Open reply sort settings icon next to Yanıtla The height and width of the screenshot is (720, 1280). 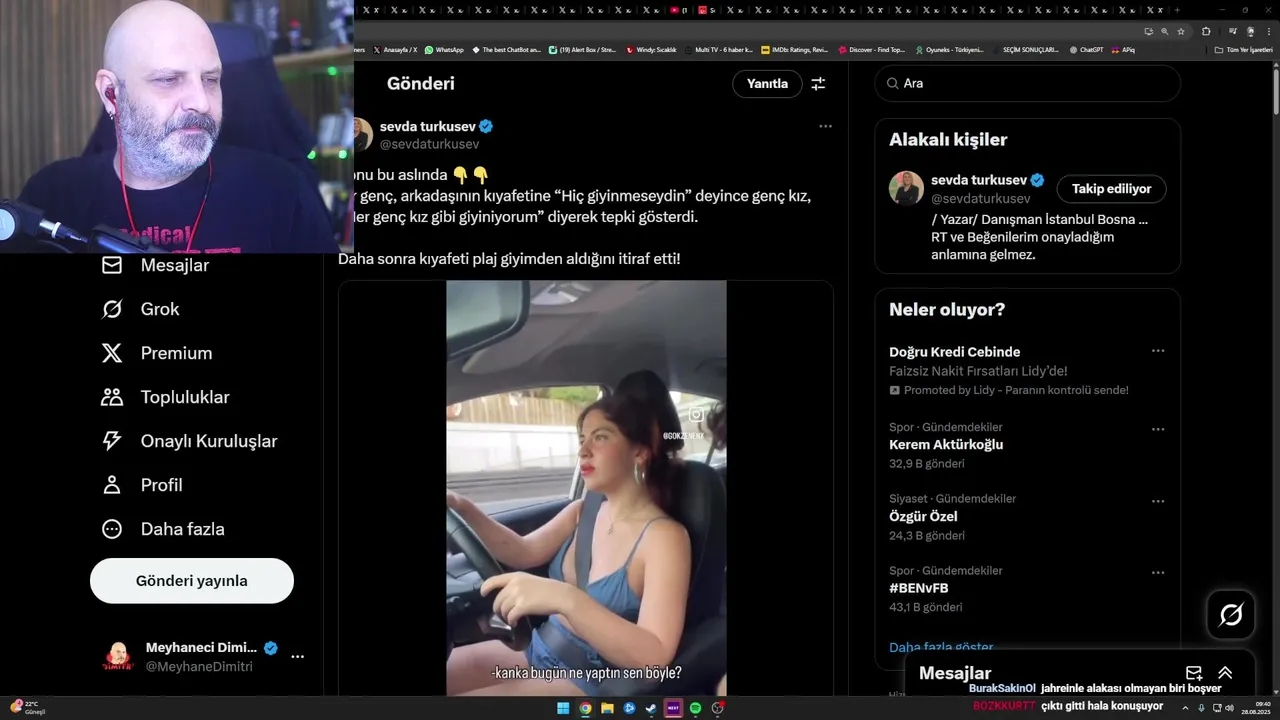click(818, 84)
